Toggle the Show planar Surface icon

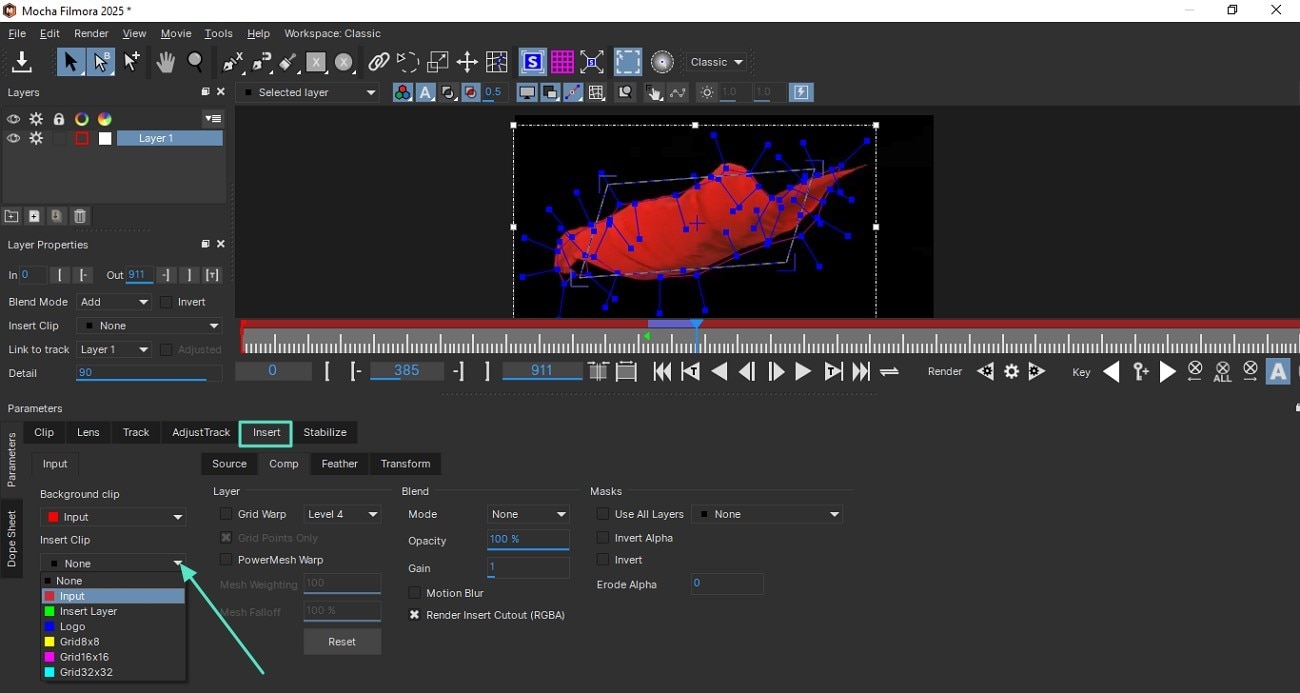pyautogui.click(x=532, y=62)
